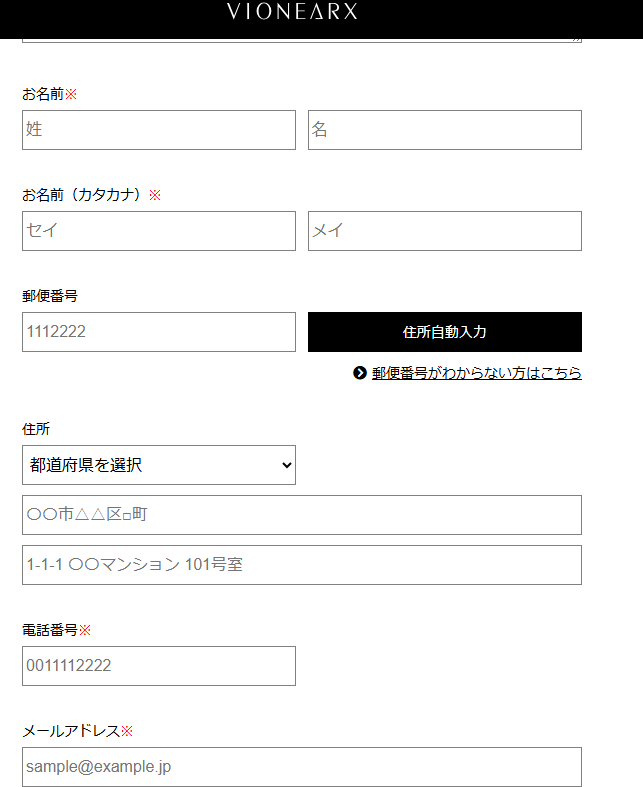Screen dimensions: 643x787
Task: Open the 都道府県を選択 dropdown
Action: 159,465
